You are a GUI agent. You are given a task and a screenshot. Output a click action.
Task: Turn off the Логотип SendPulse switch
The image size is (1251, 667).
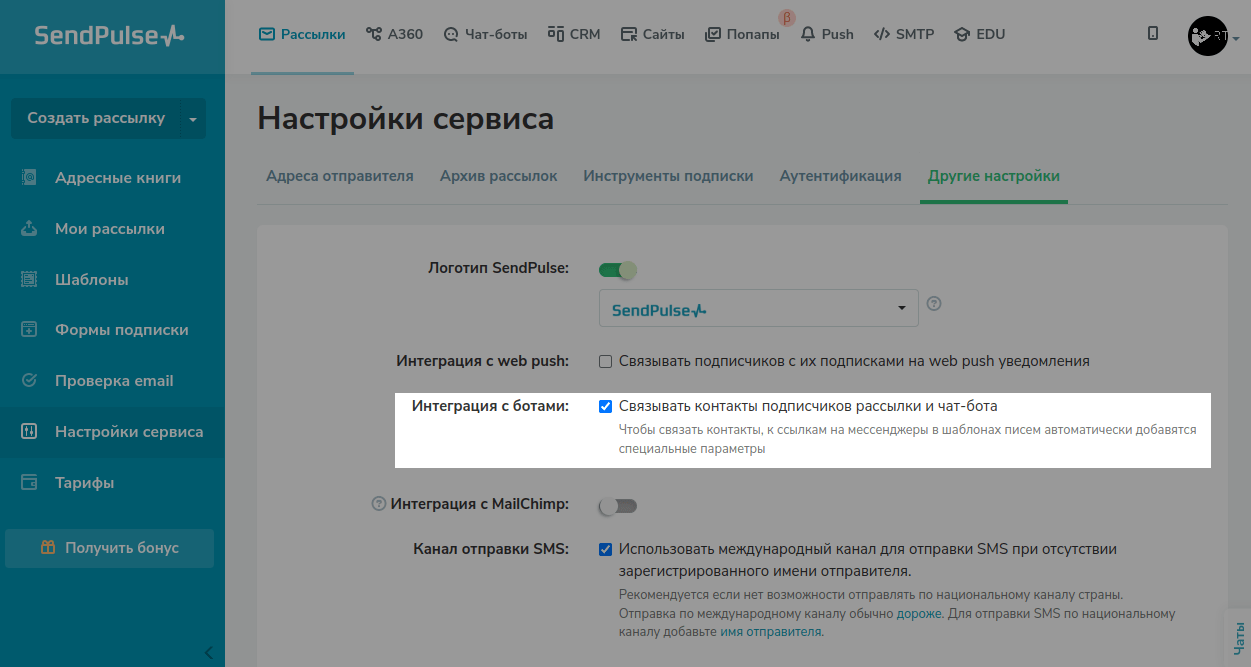coord(617,269)
